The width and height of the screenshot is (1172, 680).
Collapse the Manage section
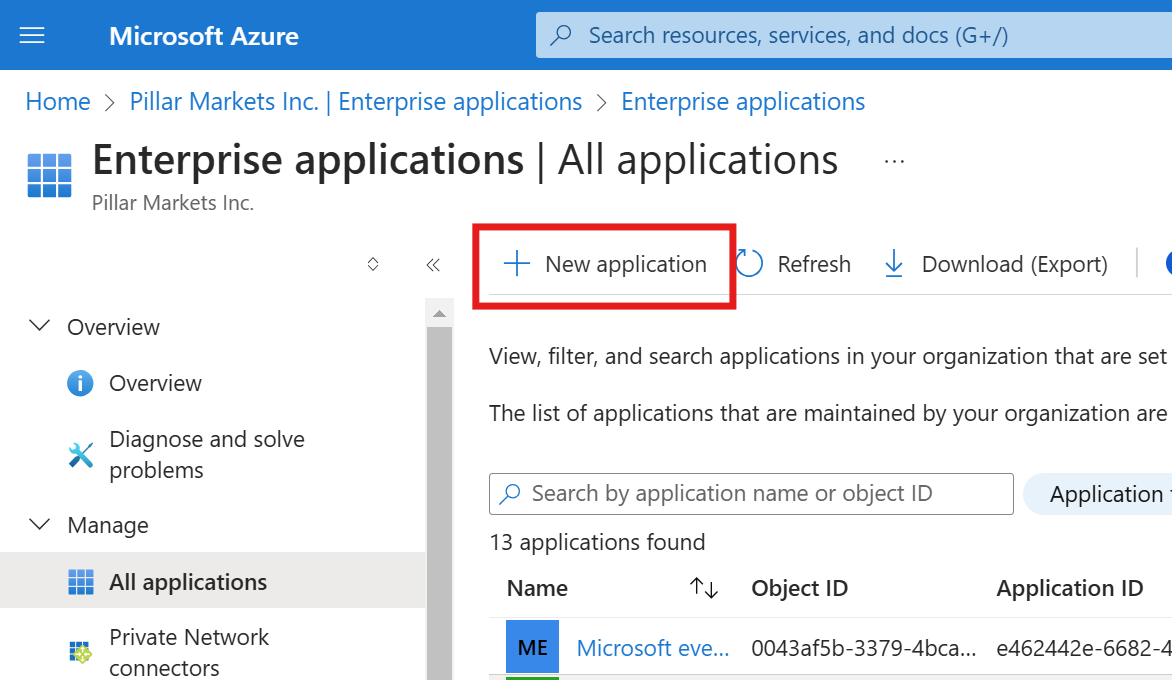coord(39,524)
